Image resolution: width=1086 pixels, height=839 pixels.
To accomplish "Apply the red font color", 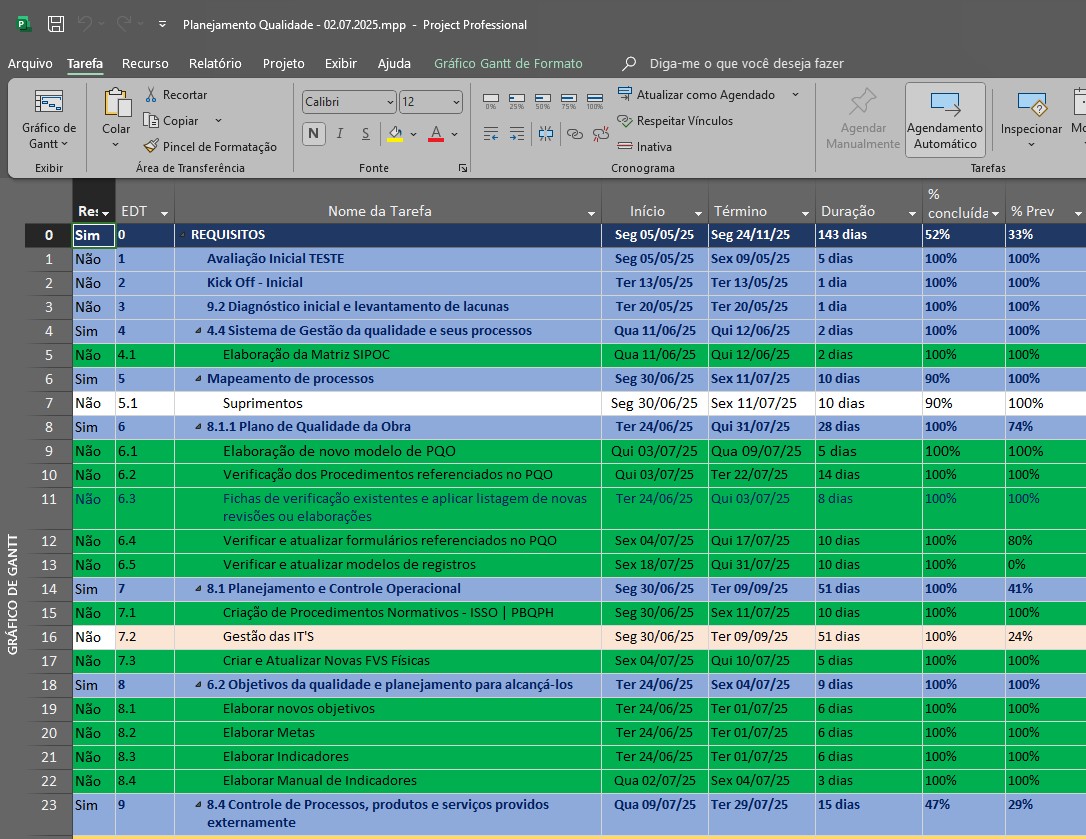I will 436,134.
